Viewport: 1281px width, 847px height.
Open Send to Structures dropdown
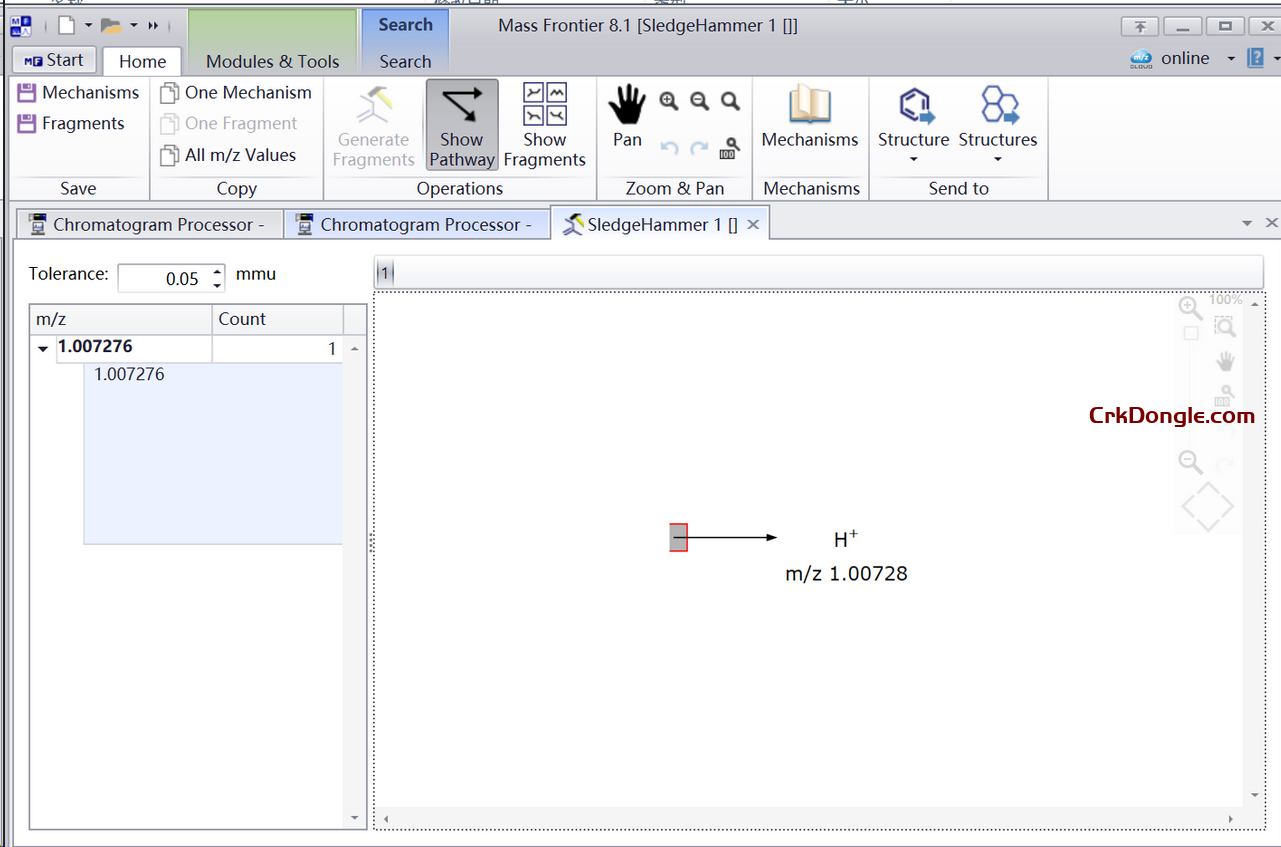pos(997,159)
